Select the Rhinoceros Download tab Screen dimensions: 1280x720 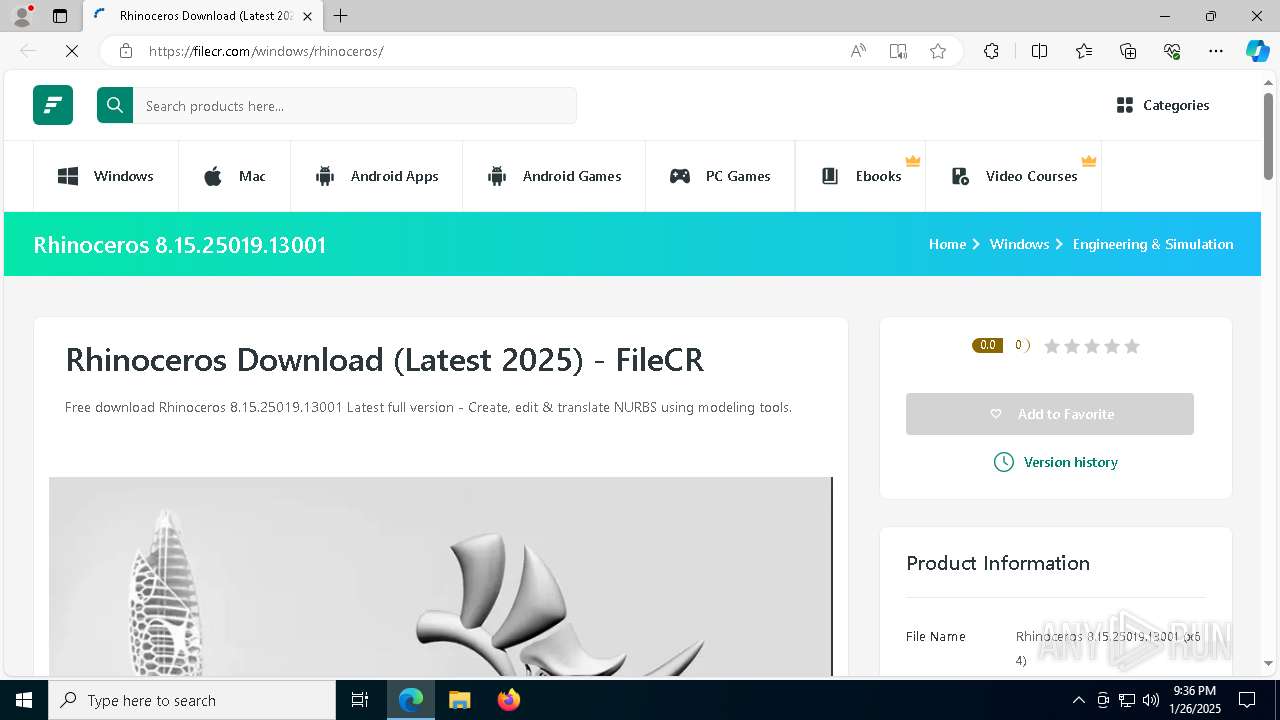[203, 16]
